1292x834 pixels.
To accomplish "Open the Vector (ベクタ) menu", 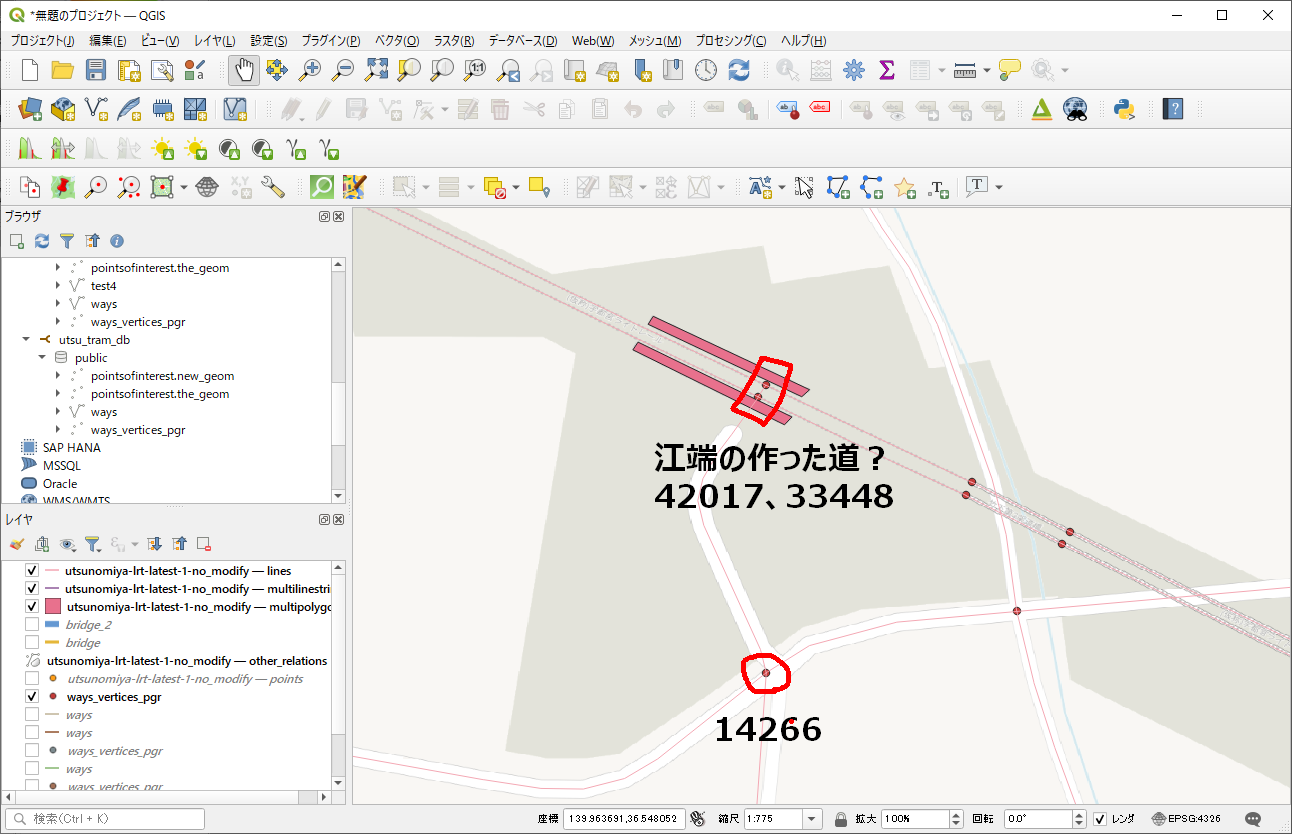I will (x=396, y=41).
